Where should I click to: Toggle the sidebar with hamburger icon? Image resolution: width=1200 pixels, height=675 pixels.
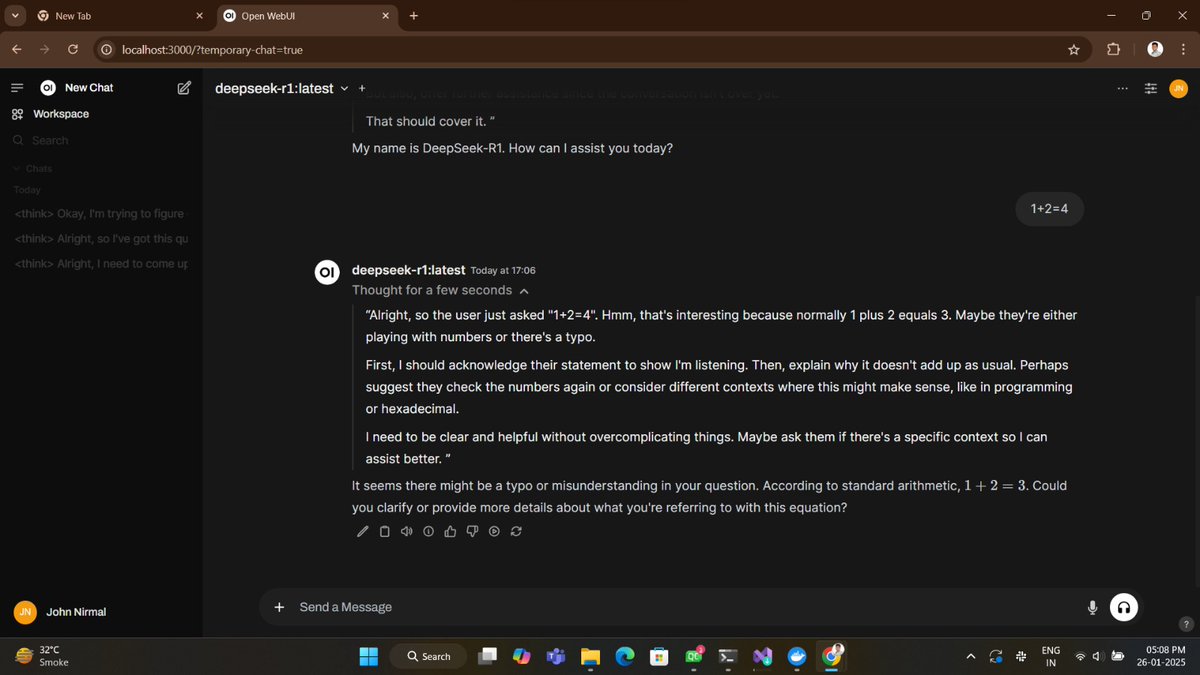pyautogui.click(x=17, y=88)
